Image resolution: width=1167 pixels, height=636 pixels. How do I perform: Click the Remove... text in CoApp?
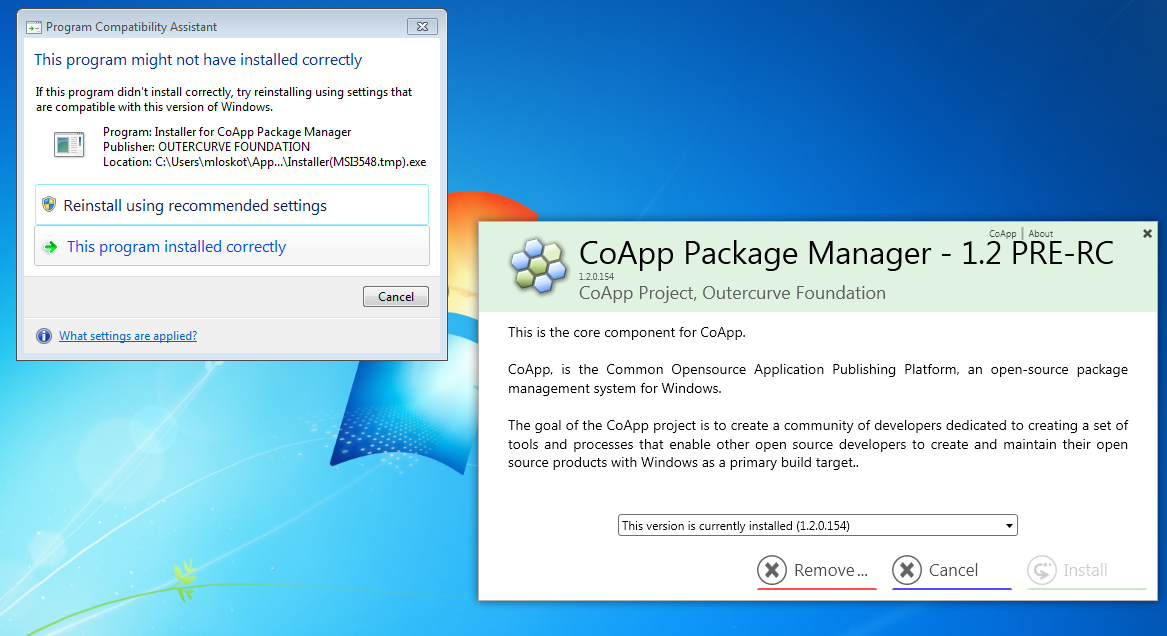pos(831,571)
